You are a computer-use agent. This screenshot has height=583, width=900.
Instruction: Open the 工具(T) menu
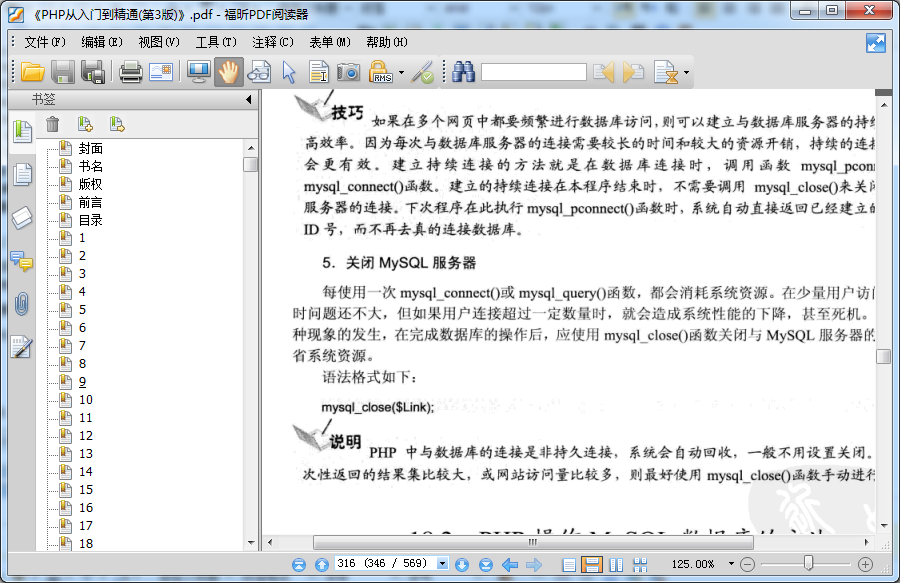pyautogui.click(x=216, y=42)
